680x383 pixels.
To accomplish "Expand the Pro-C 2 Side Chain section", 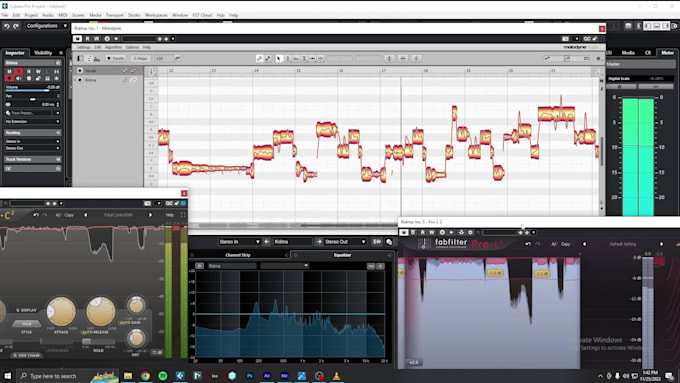I will point(27,355).
